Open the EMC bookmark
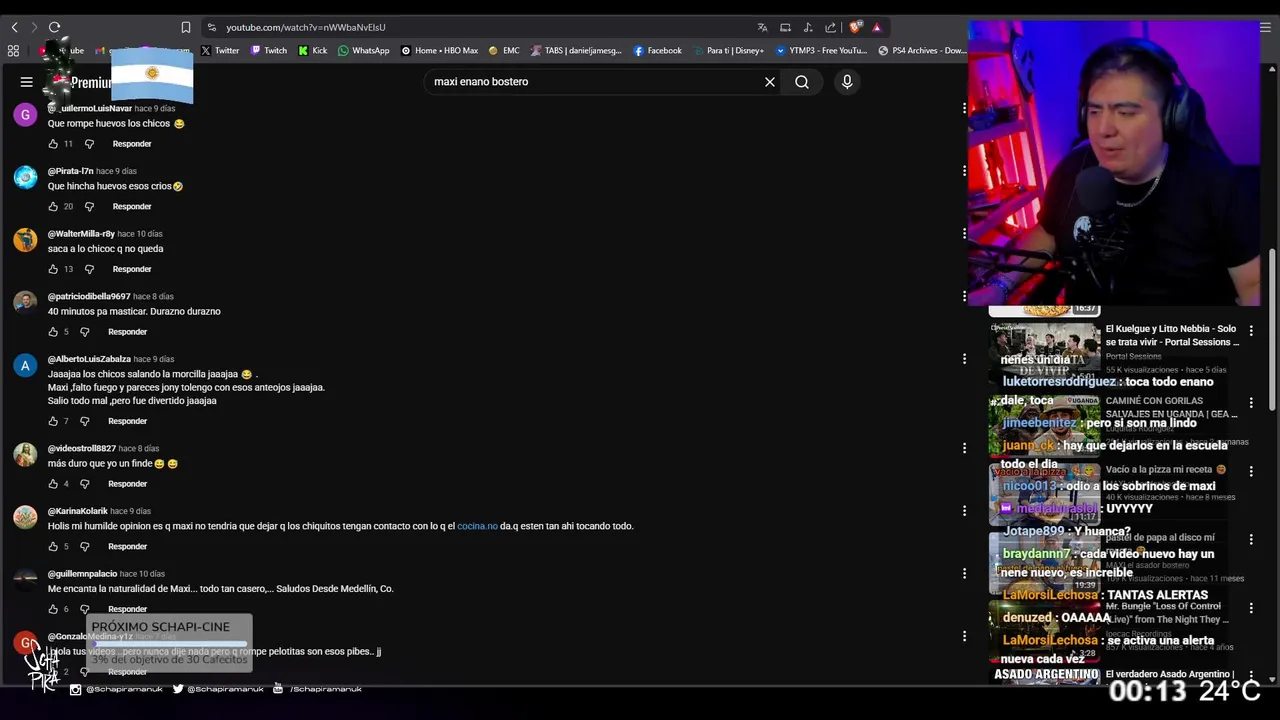 point(504,50)
